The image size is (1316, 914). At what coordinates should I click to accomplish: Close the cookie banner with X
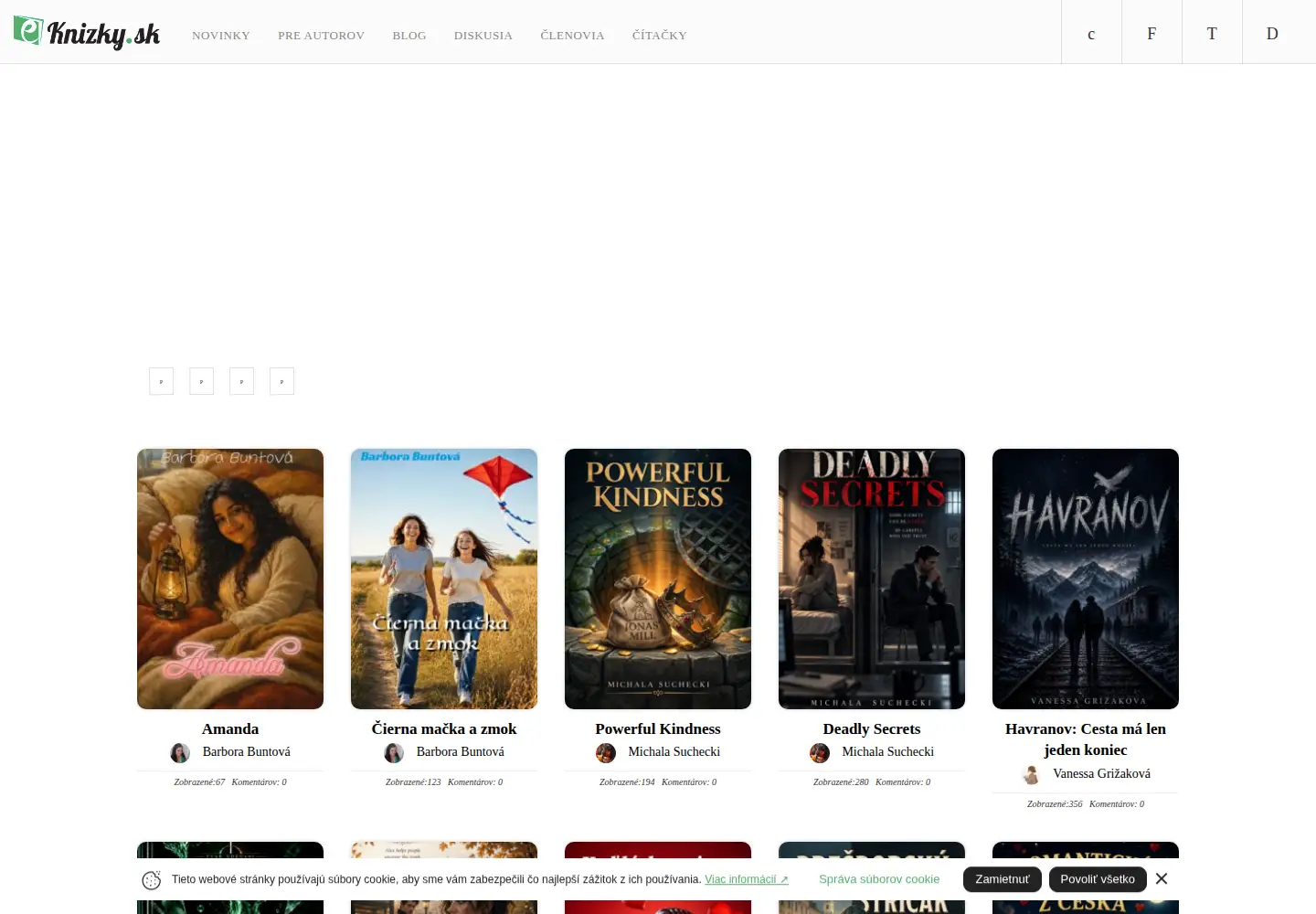tap(1162, 878)
